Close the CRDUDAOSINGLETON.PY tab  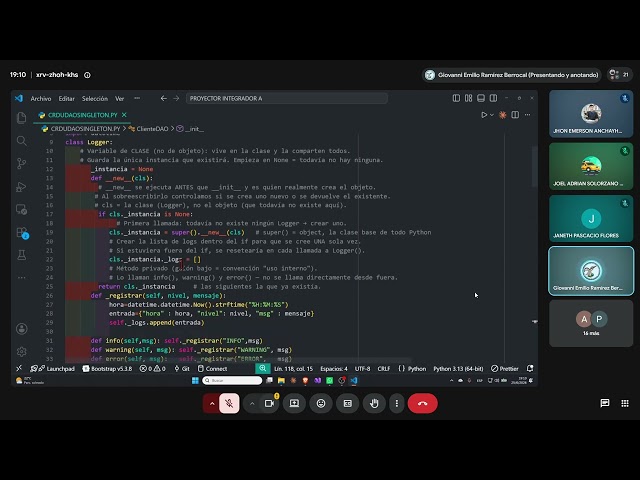[124, 115]
